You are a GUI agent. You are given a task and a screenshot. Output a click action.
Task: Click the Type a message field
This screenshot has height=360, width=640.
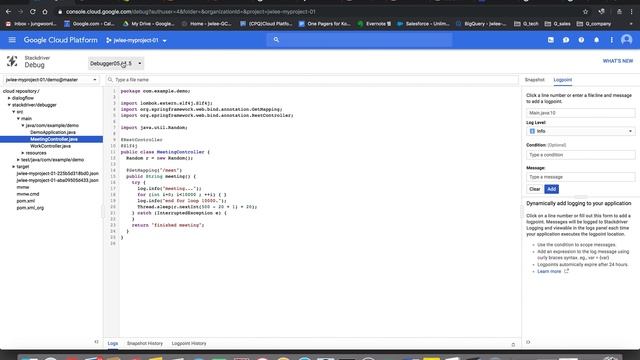click(x=580, y=177)
